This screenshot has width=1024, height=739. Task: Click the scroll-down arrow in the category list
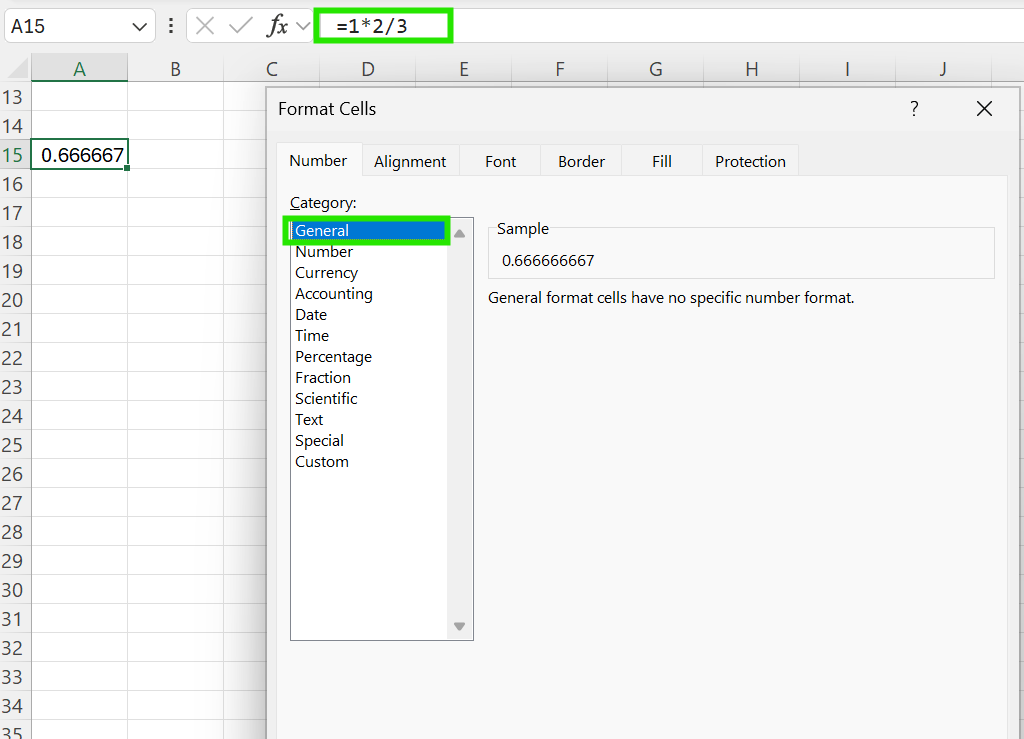(459, 626)
